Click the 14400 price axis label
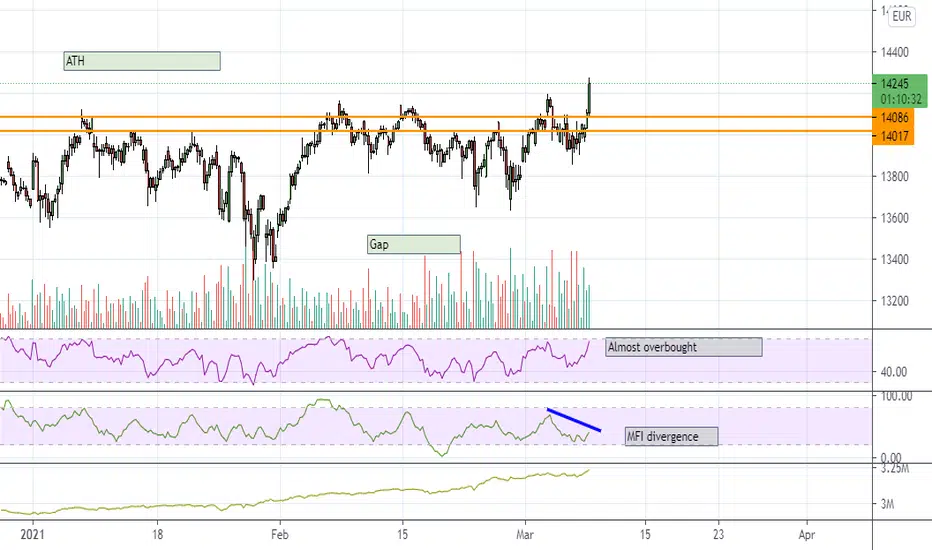Screen dimensions: 932x550 coord(895,52)
